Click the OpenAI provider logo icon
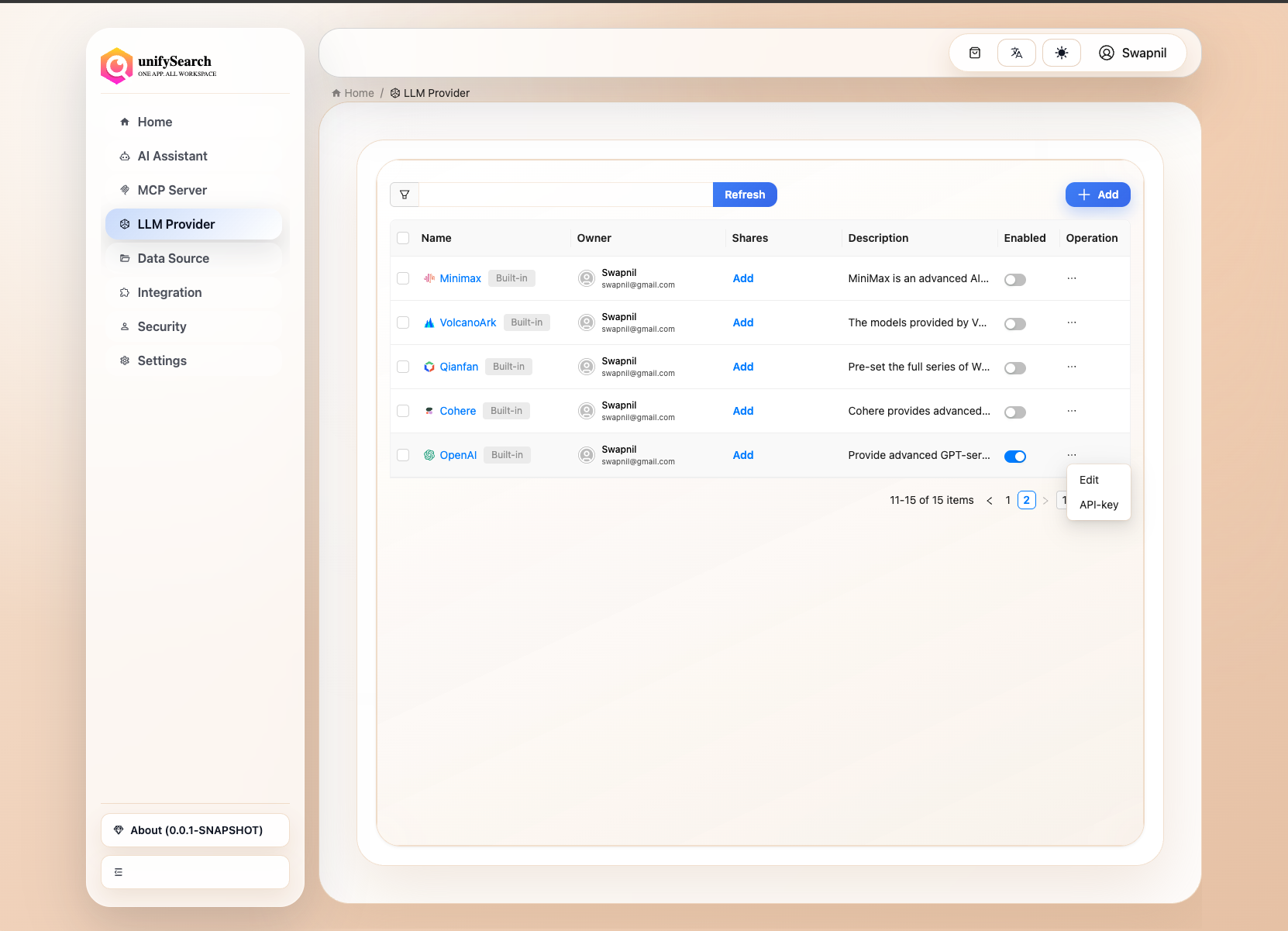Image resolution: width=1288 pixels, height=931 pixels. [429, 455]
